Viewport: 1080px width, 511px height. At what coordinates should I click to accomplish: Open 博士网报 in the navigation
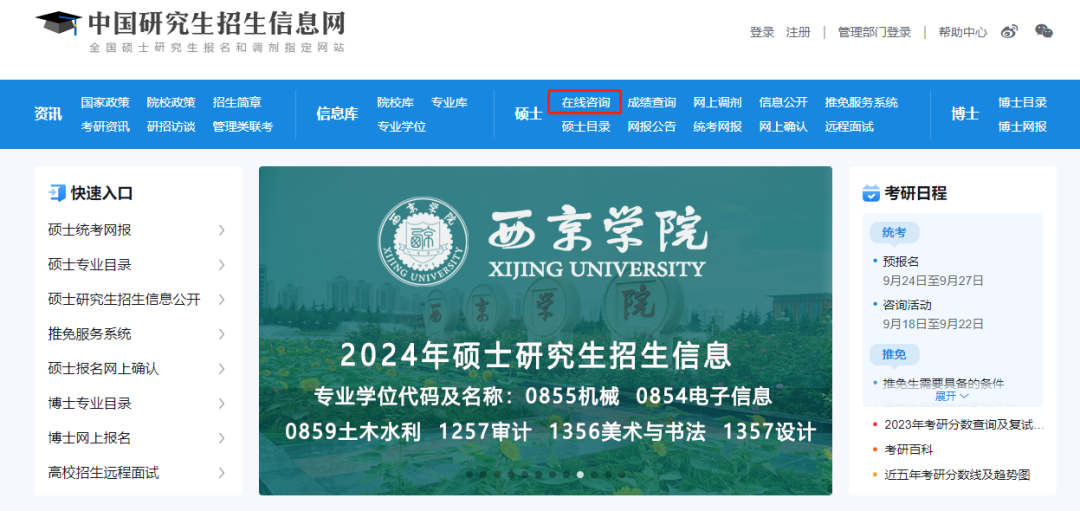point(1023,127)
